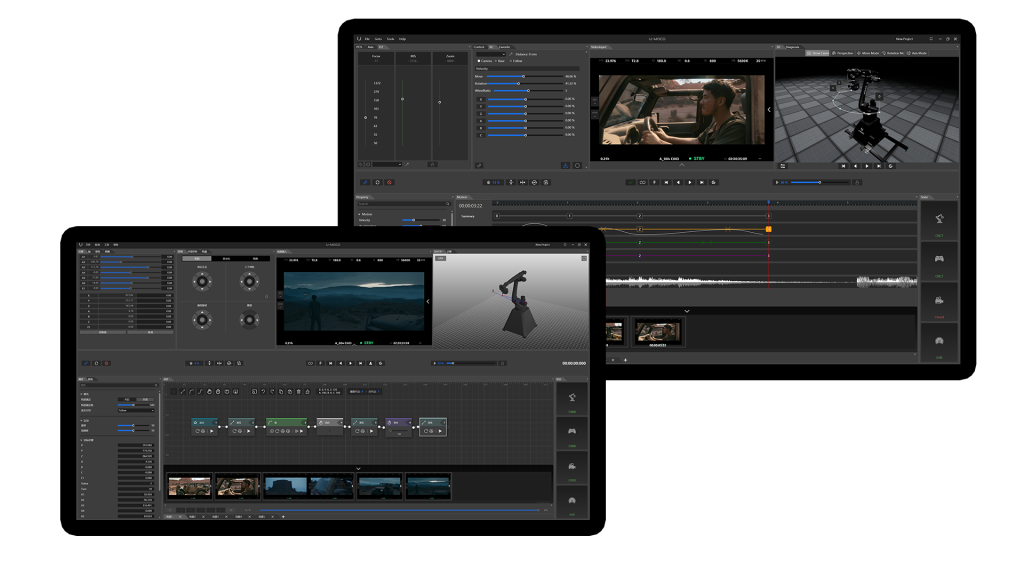Click the trash delete icon in node toolbar

(301, 391)
